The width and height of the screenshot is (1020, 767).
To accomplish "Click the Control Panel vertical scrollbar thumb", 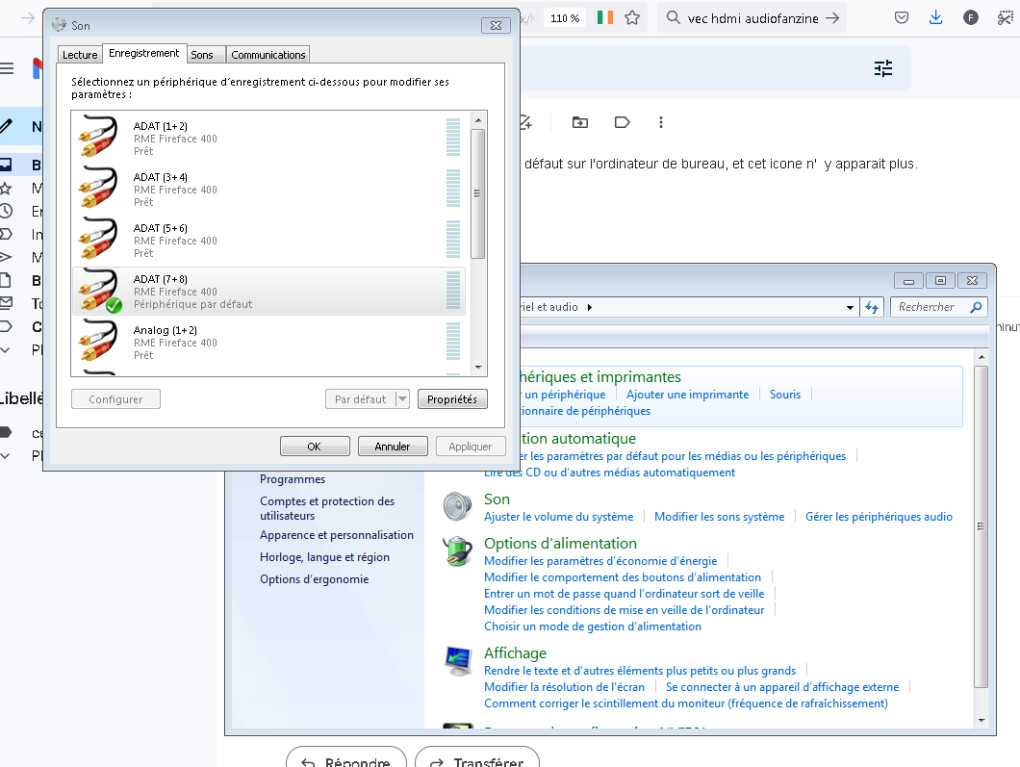I will pyautogui.click(x=981, y=526).
